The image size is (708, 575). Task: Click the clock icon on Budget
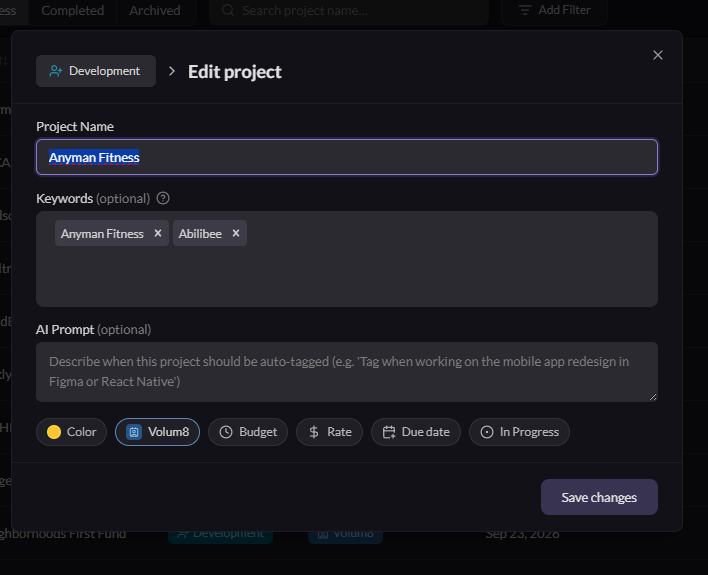(x=226, y=432)
